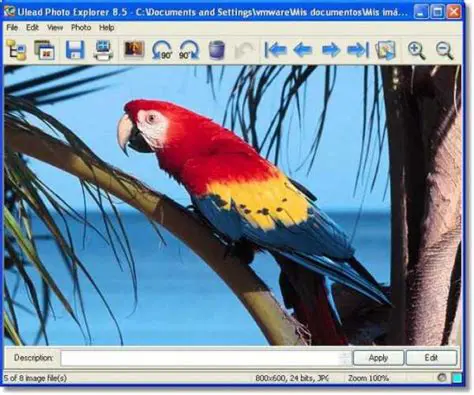
Task: Maximize the Ulead Photo Explorer window
Action: click(x=437, y=12)
